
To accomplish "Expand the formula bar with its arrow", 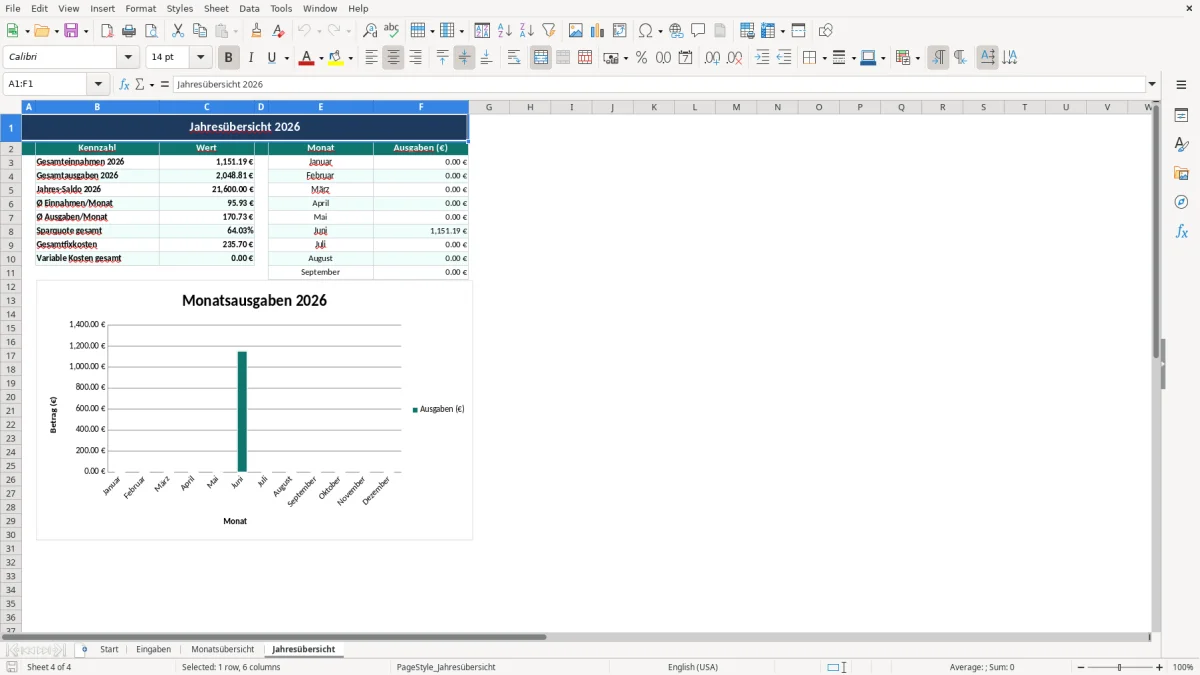I will click(x=1152, y=85).
